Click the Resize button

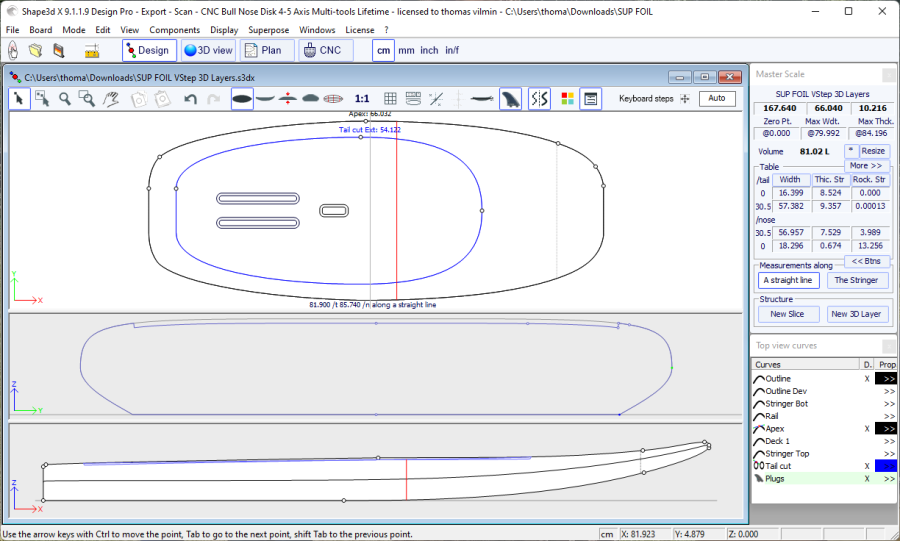coord(873,151)
